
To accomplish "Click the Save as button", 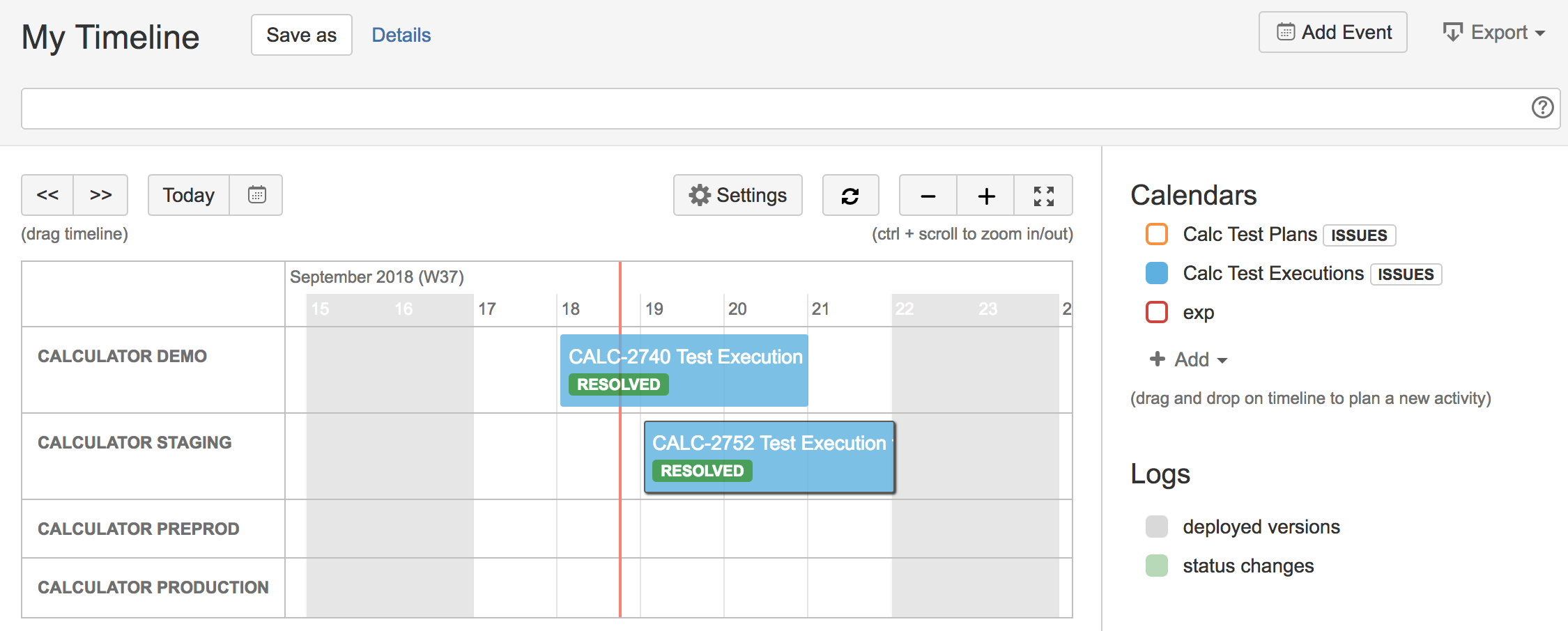I will click(x=302, y=35).
